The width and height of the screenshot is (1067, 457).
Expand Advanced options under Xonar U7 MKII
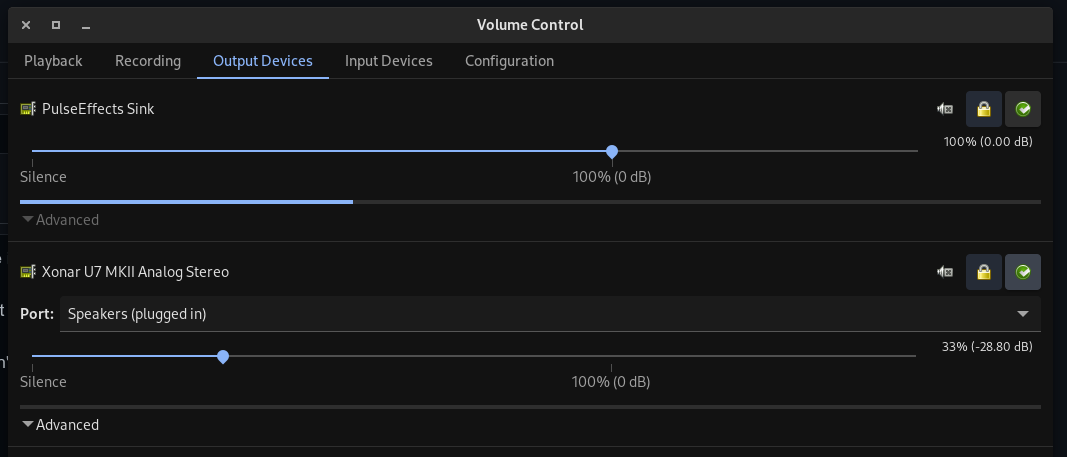pyautogui.click(x=60, y=425)
